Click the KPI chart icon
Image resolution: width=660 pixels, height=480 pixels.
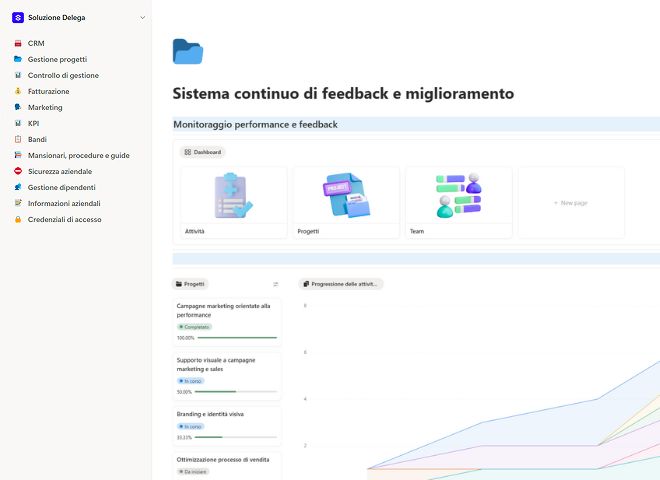(18, 123)
